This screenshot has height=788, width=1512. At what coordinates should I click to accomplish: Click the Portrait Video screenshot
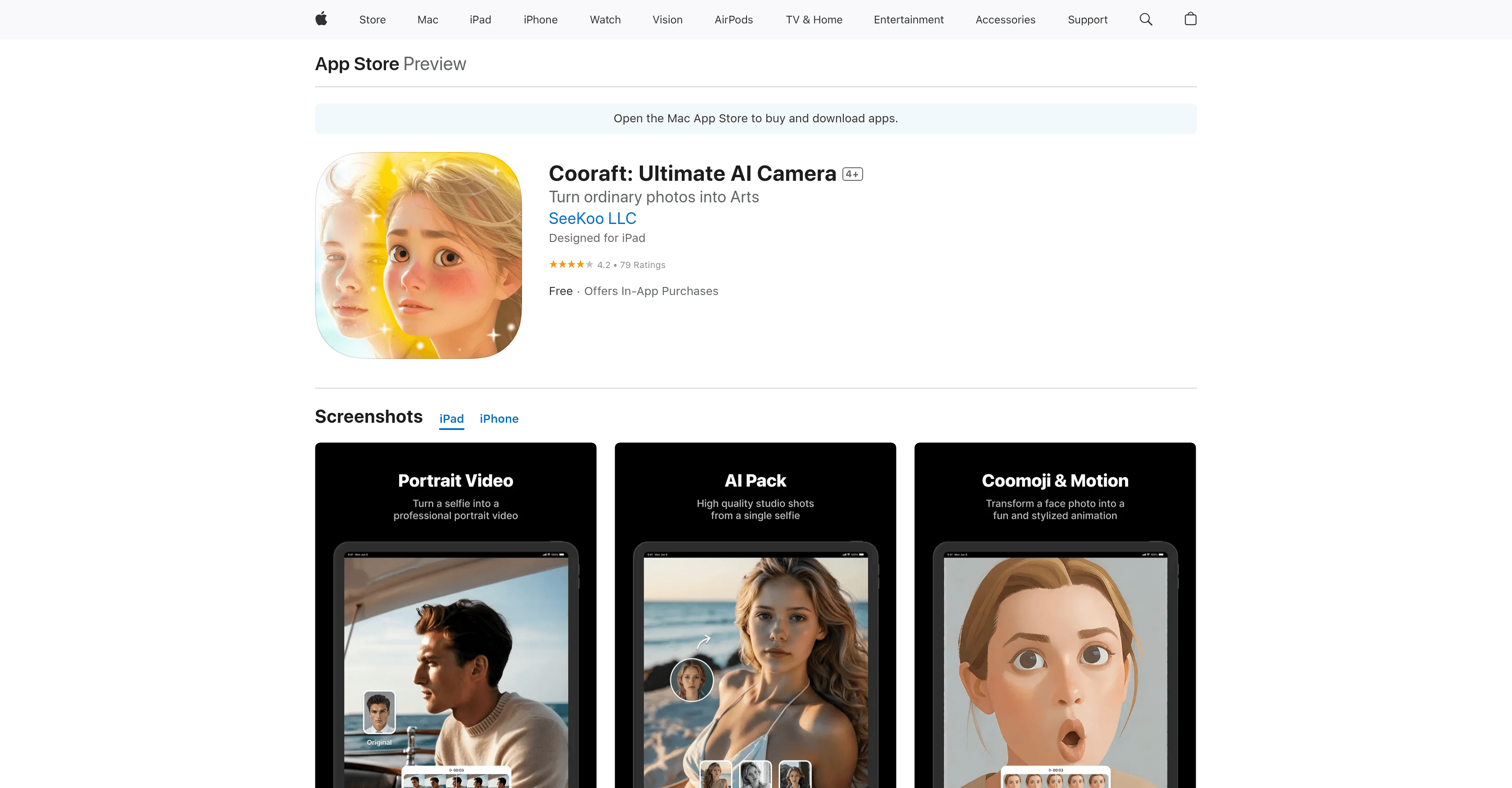(x=455, y=616)
